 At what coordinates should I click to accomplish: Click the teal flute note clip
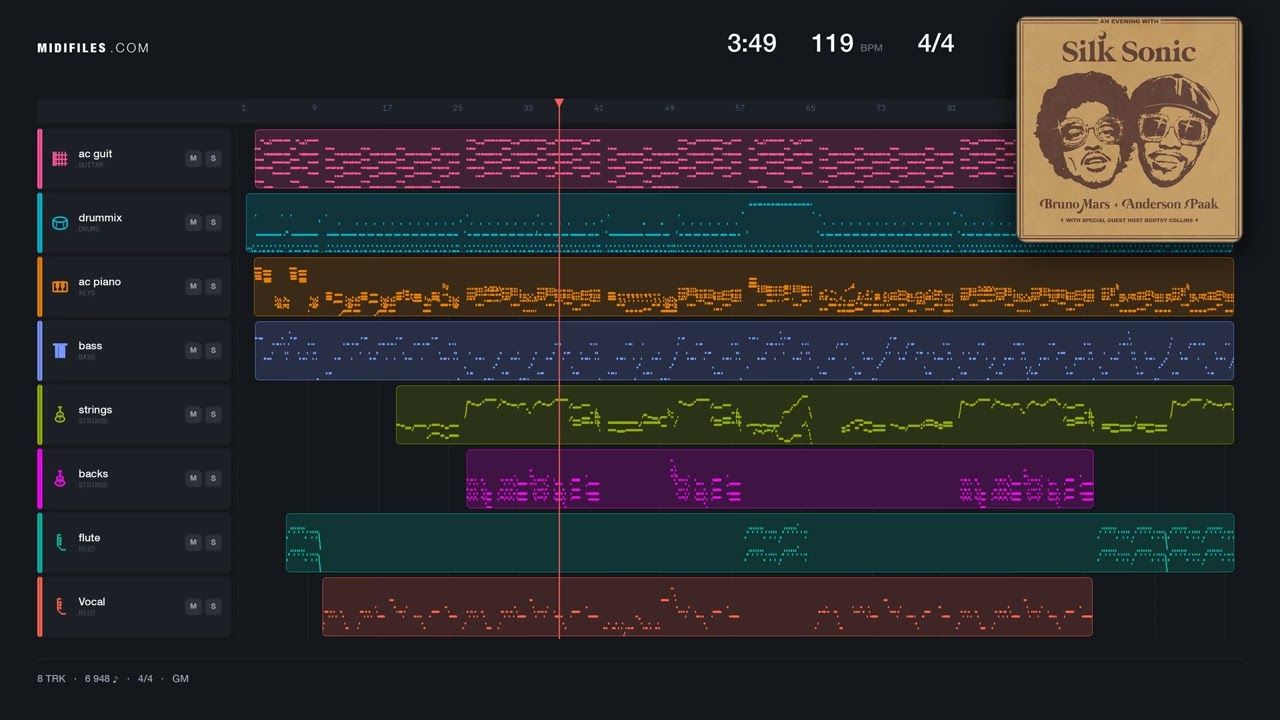pos(759,543)
